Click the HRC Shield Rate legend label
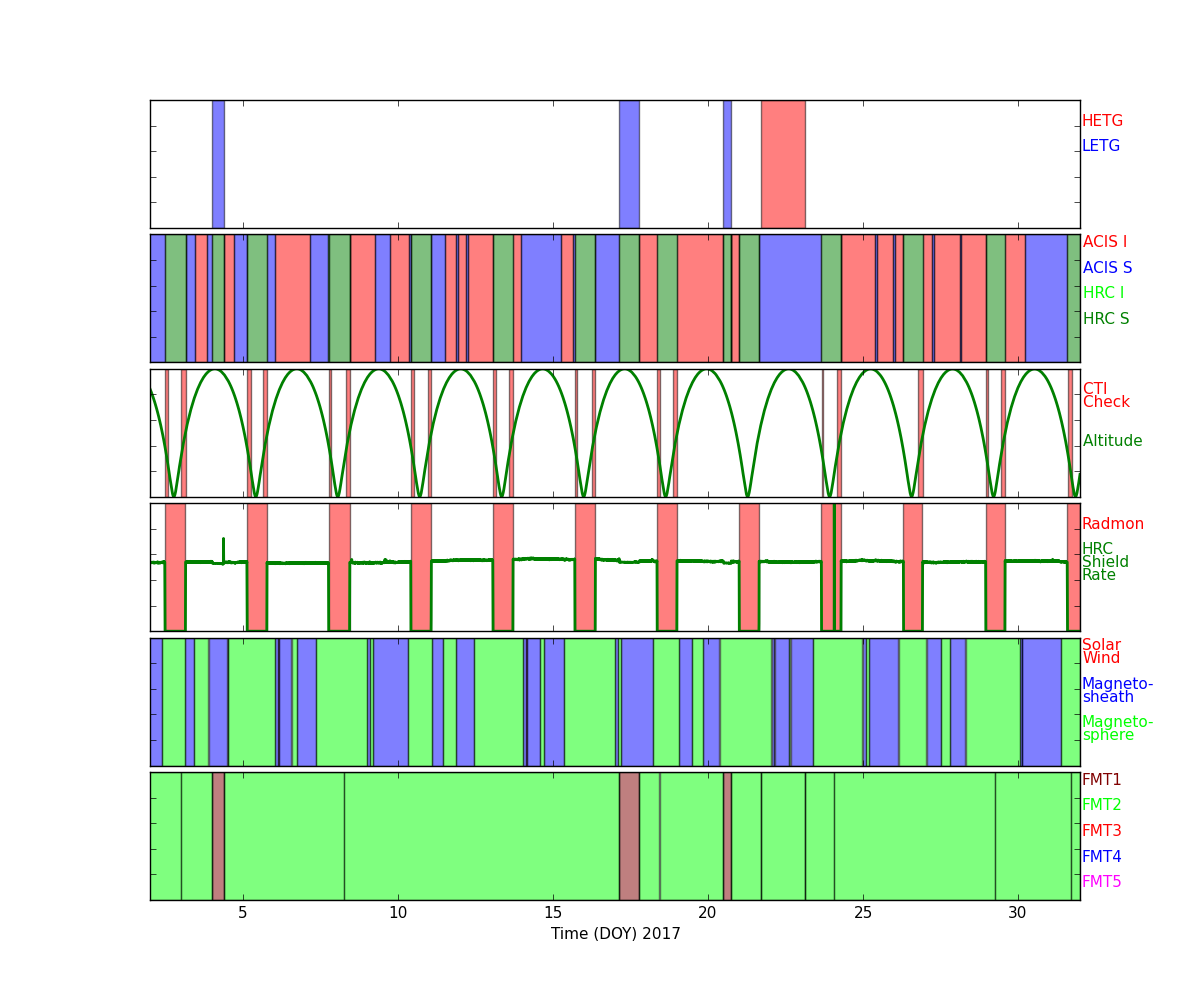The width and height of the screenshot is (1200, 1000). (x=1105, y=562)
